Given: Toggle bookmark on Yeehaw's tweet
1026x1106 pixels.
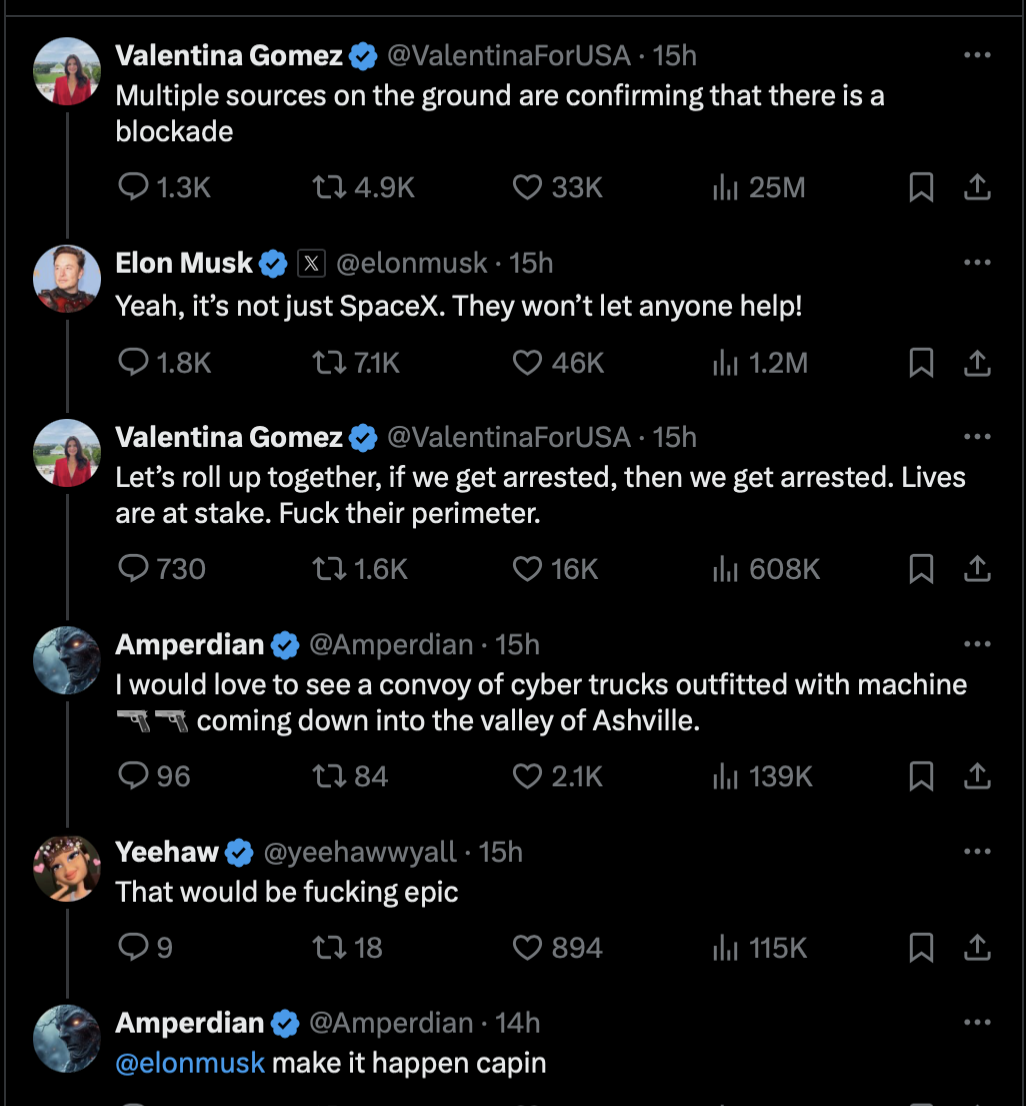Looking at the screenshot, I should (x=921, y=948).
